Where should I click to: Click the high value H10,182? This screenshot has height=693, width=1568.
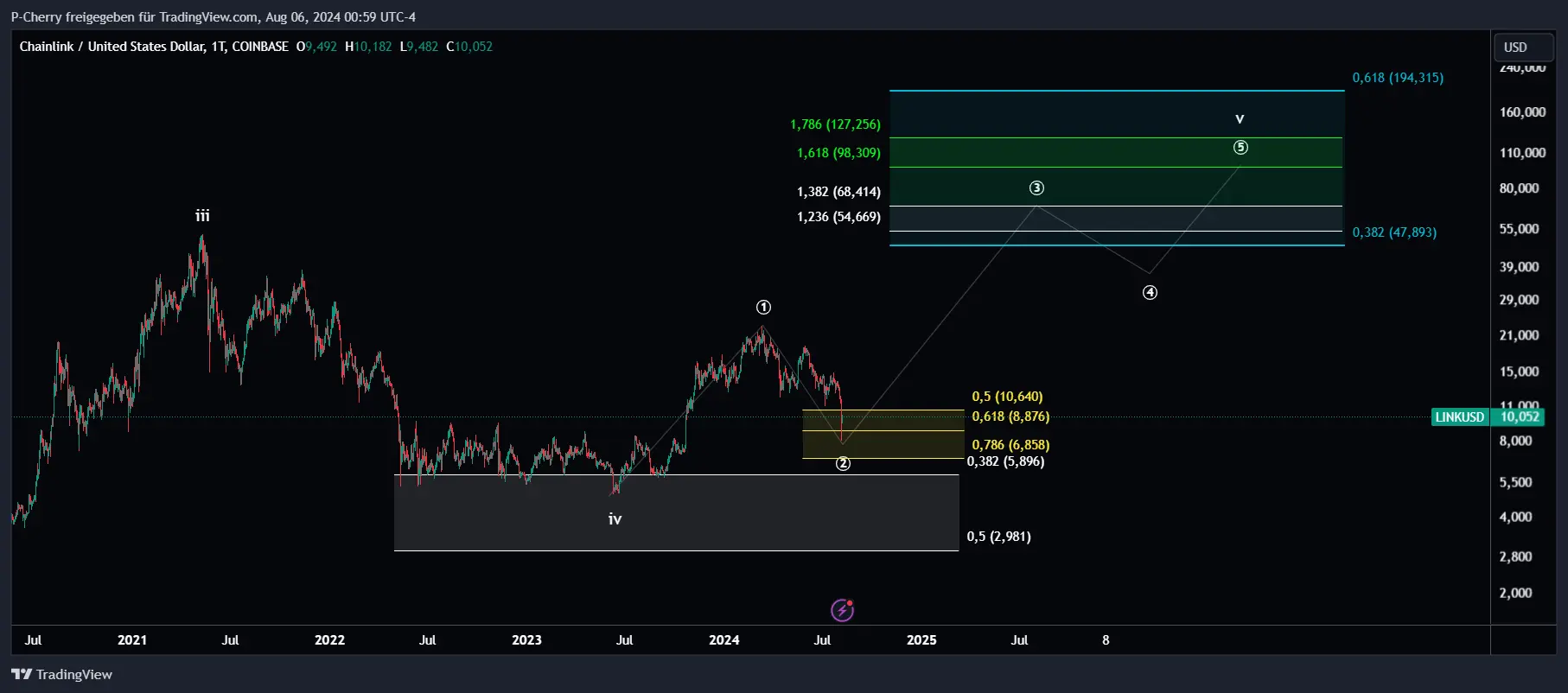click(368, 47)
